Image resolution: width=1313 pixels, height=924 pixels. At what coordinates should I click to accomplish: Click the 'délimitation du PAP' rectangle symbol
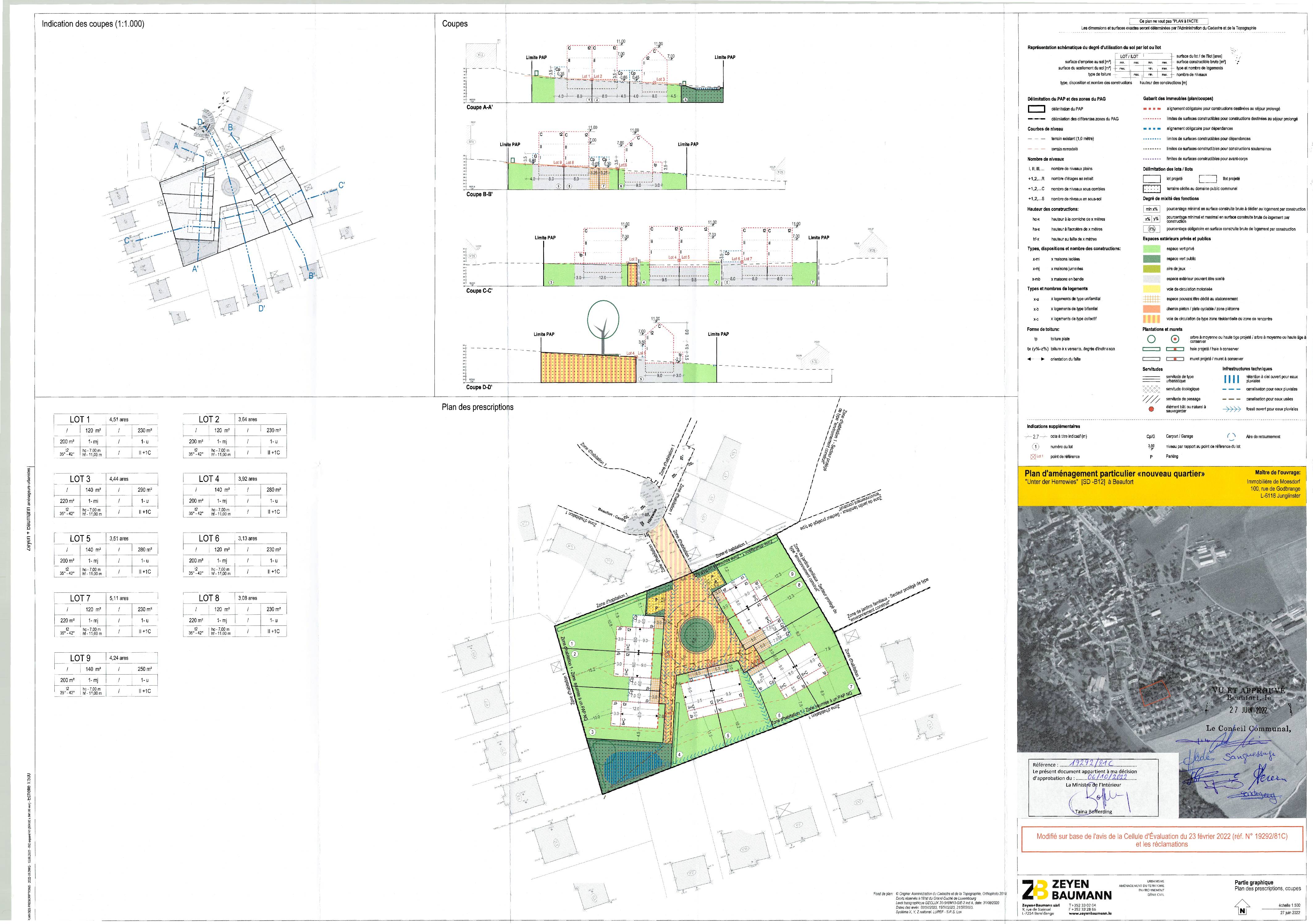coord(1036,109)
